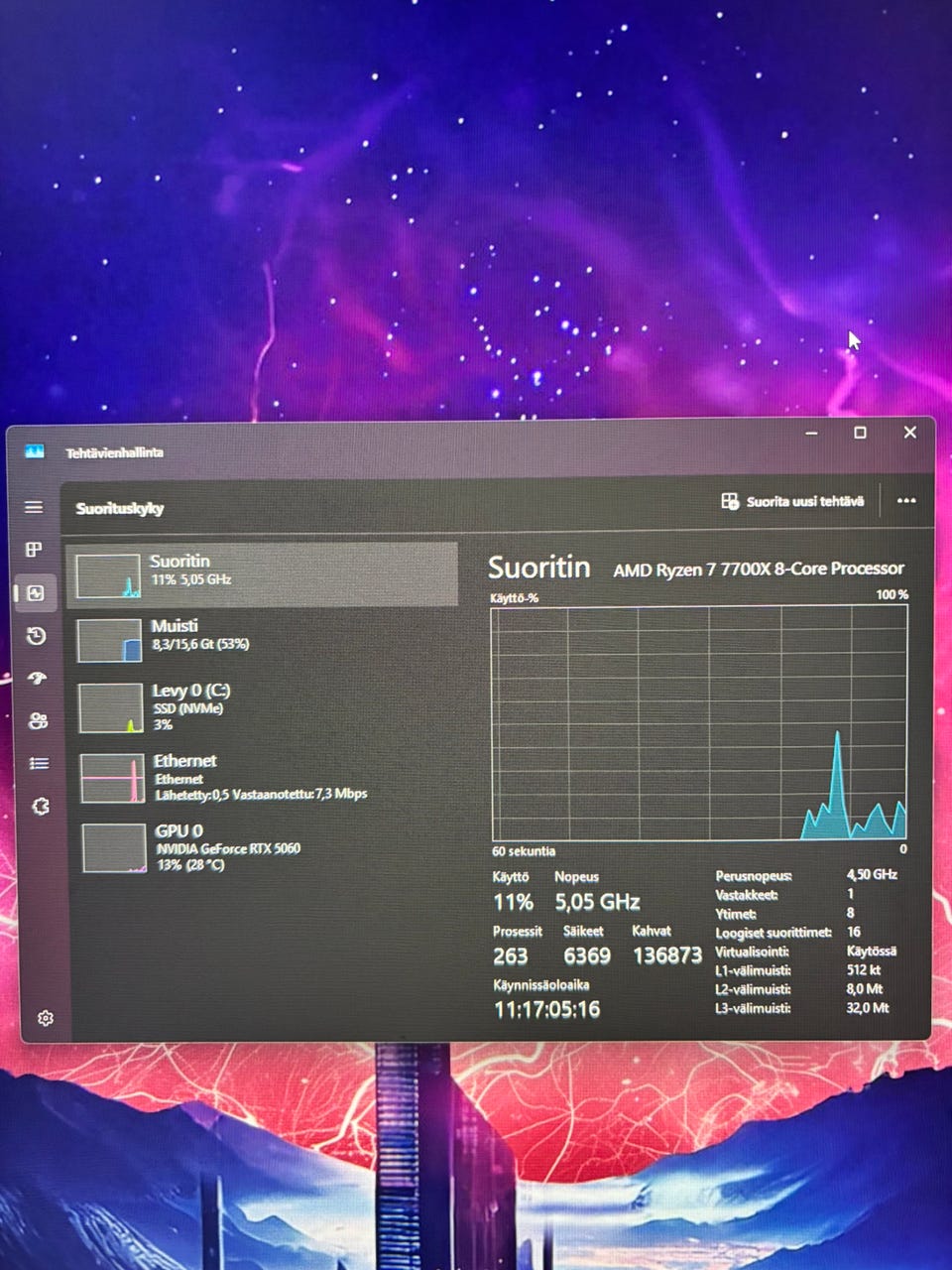This screenshot has width=952, height=1270.
Task: Click the L2-välimuisti label
Action: 754,989
